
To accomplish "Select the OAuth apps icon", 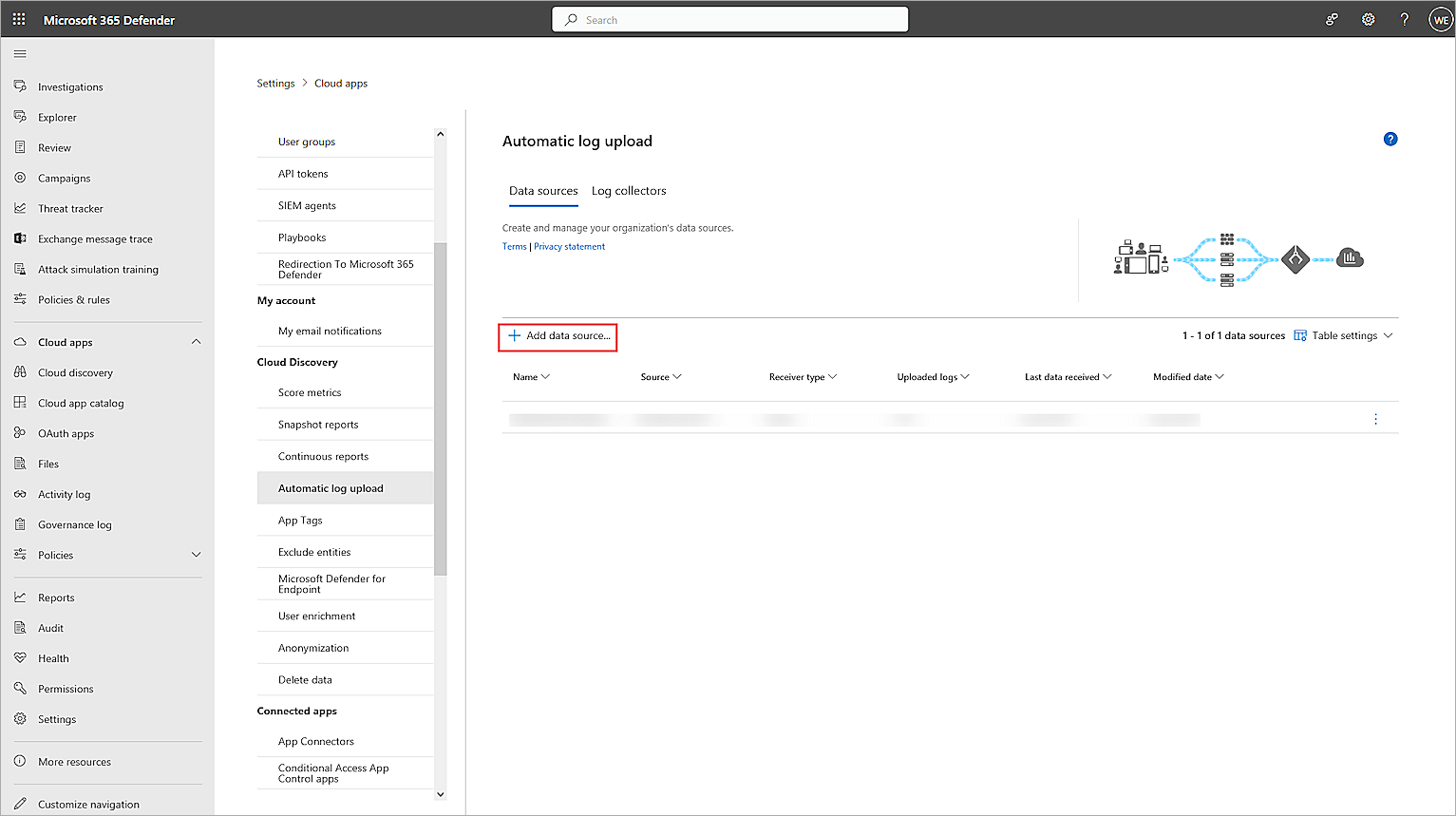I will tap(19, 433).
